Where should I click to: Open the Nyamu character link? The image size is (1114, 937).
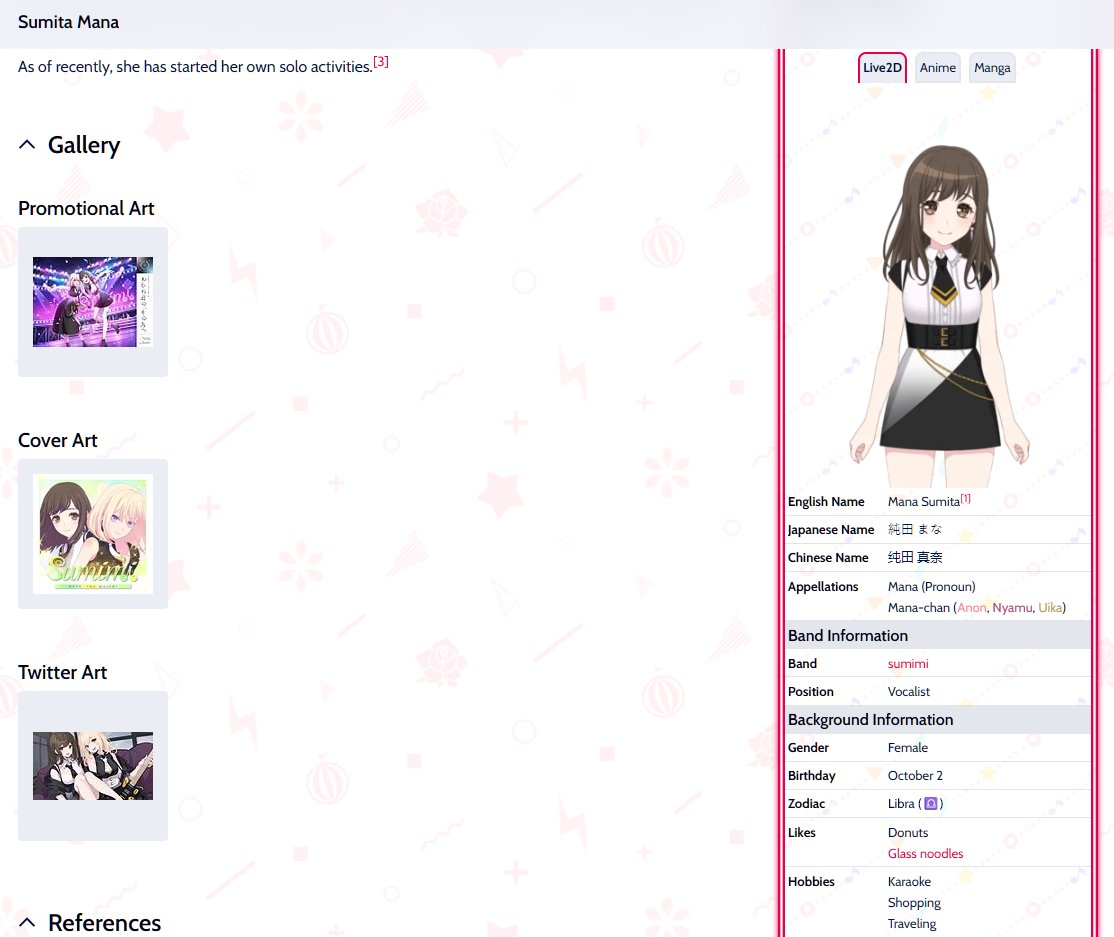point(1012,607)
